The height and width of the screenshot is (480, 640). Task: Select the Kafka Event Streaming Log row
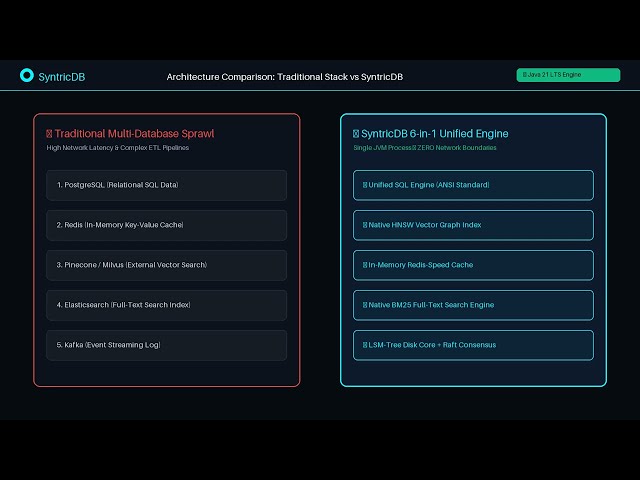pyautogui.click(x=167, y=345)
